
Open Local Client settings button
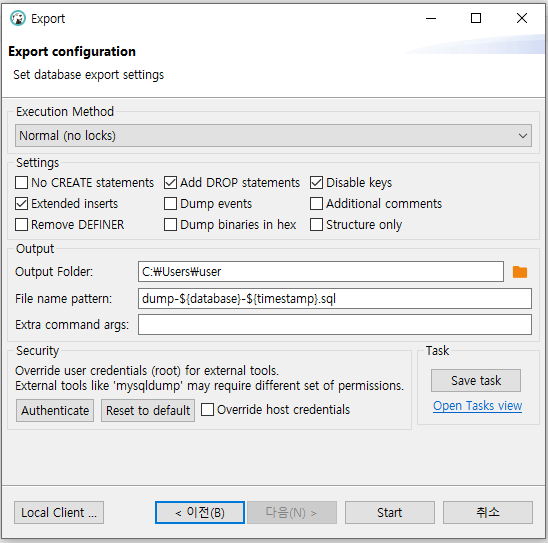(59, 513)
